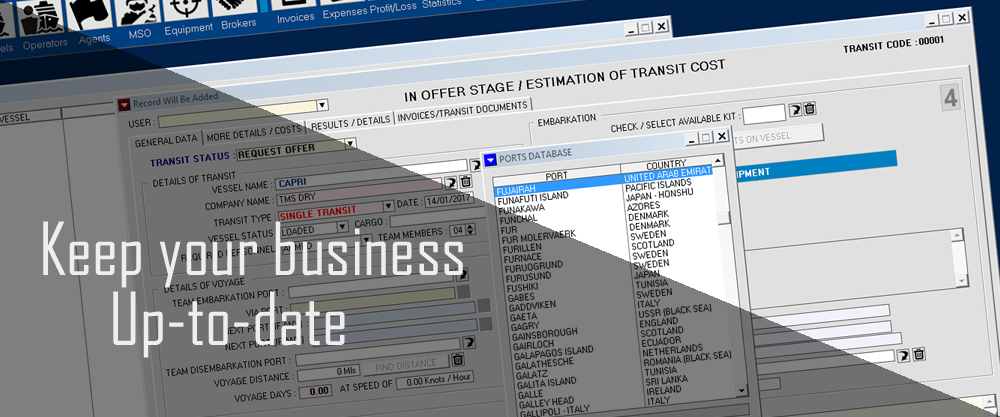Expand the Transit Status dropdown

(x=349, y=143)
